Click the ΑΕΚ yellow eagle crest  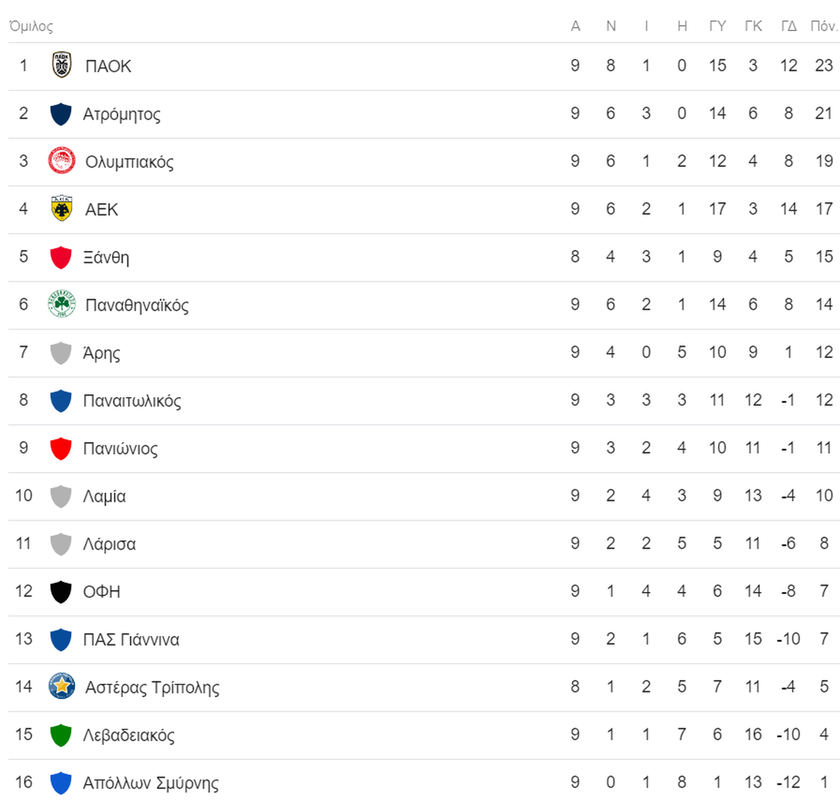click(62, 208)
